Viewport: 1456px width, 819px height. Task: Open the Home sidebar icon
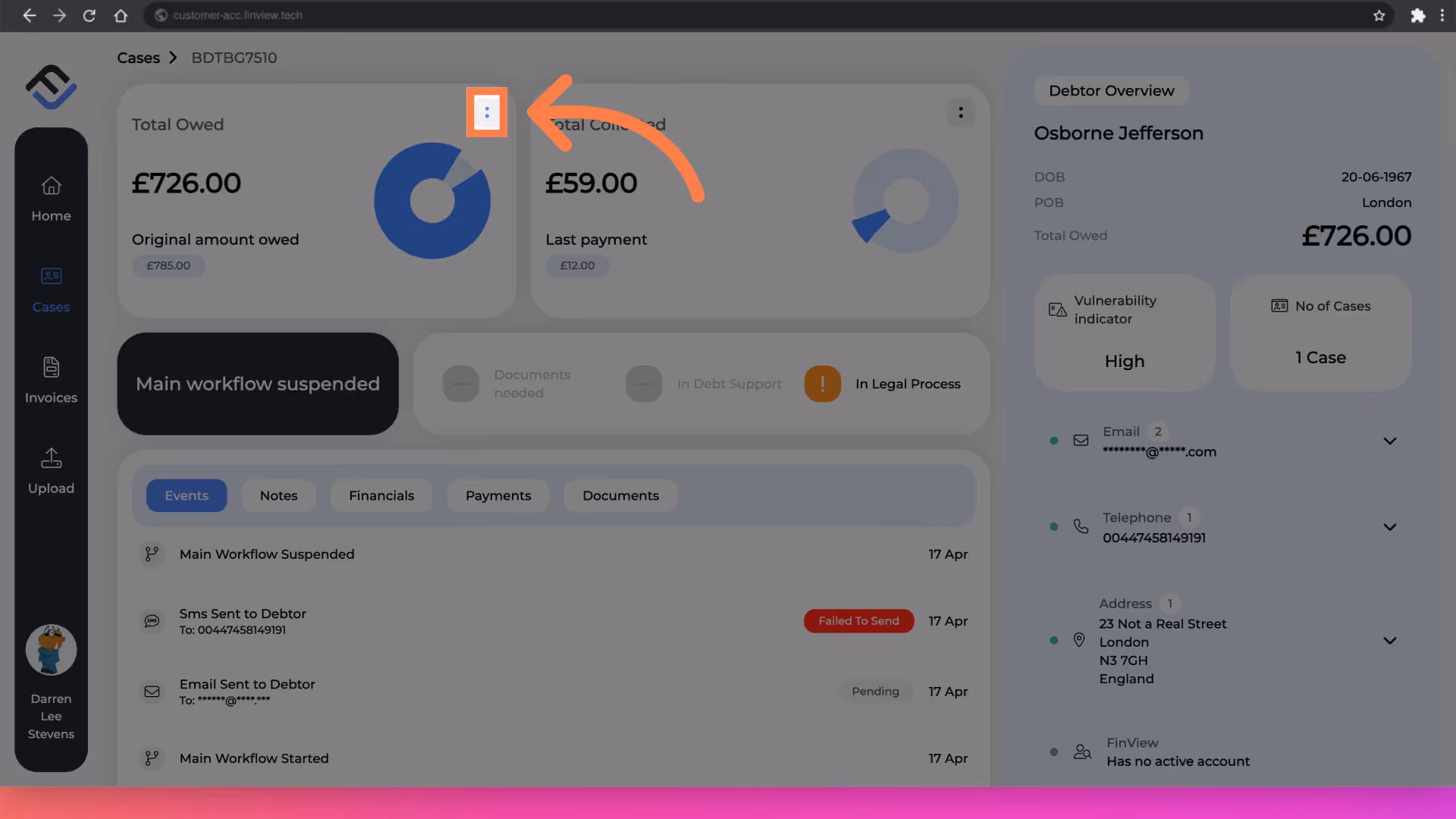[51, 187]
